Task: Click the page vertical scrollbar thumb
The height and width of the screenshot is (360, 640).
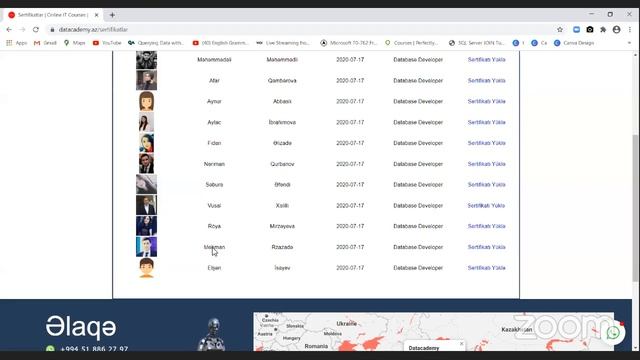Action: (x=636, y=208)
